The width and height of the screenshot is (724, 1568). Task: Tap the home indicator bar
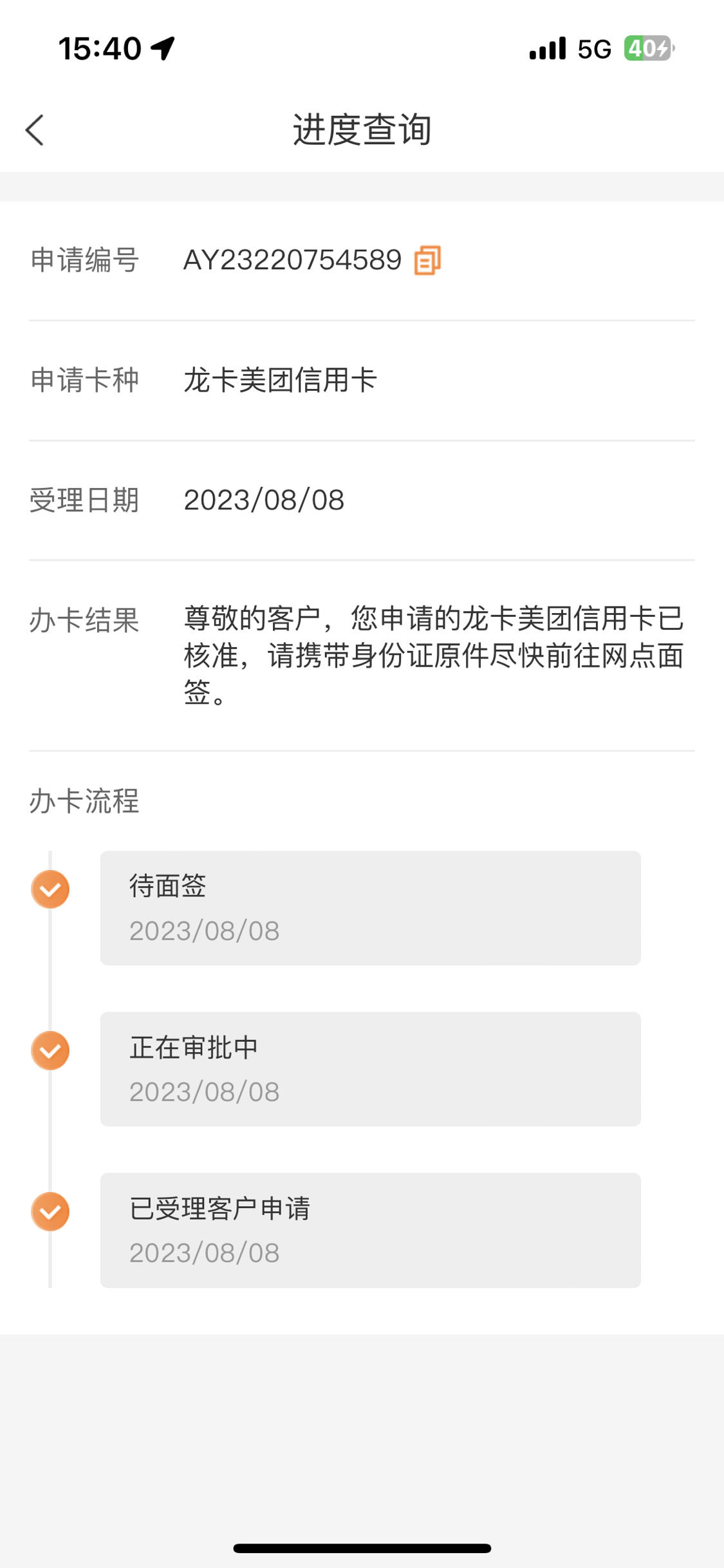(x=362, y=1548)
